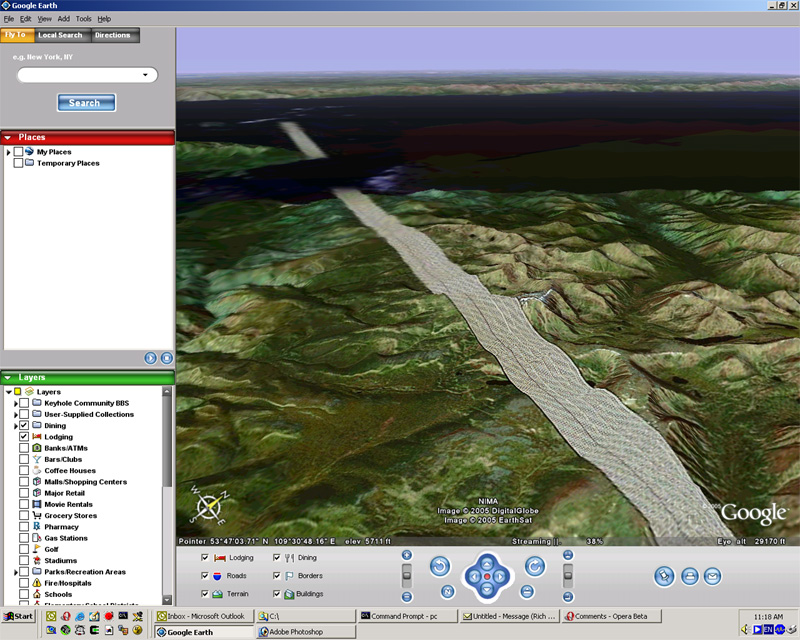Image resolution: width=800 pixels, height=640 pixels.
Task: Click the center dot of the pan control
Action: [487, 577]
